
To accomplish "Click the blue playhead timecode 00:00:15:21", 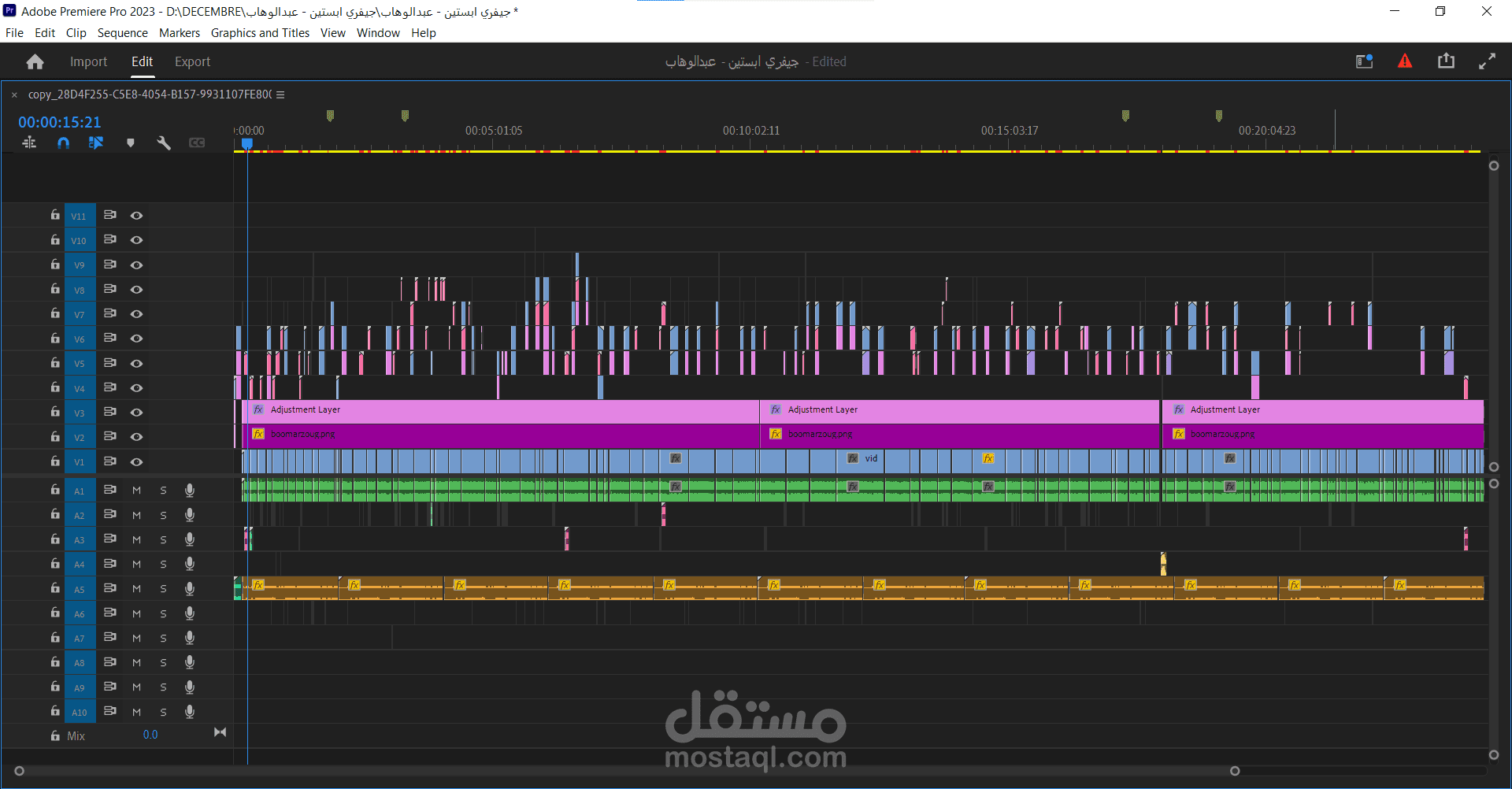I will pos(60,122).
